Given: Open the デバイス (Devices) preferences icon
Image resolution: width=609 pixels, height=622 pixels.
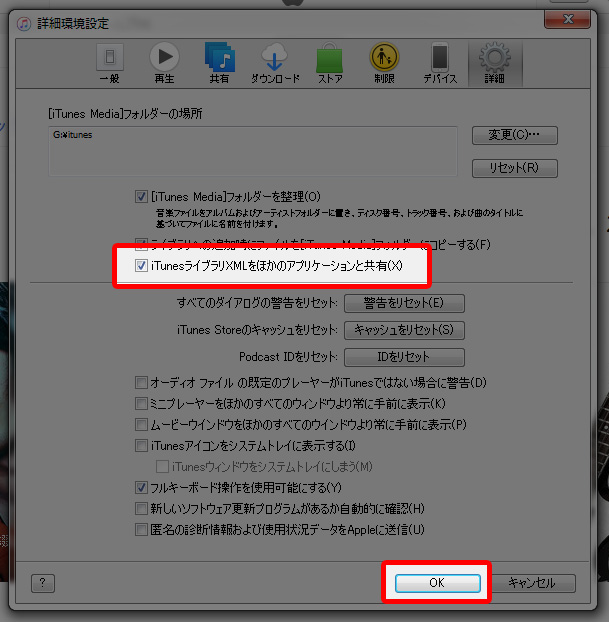Looking at the screenshot, I should click(439, 63).
